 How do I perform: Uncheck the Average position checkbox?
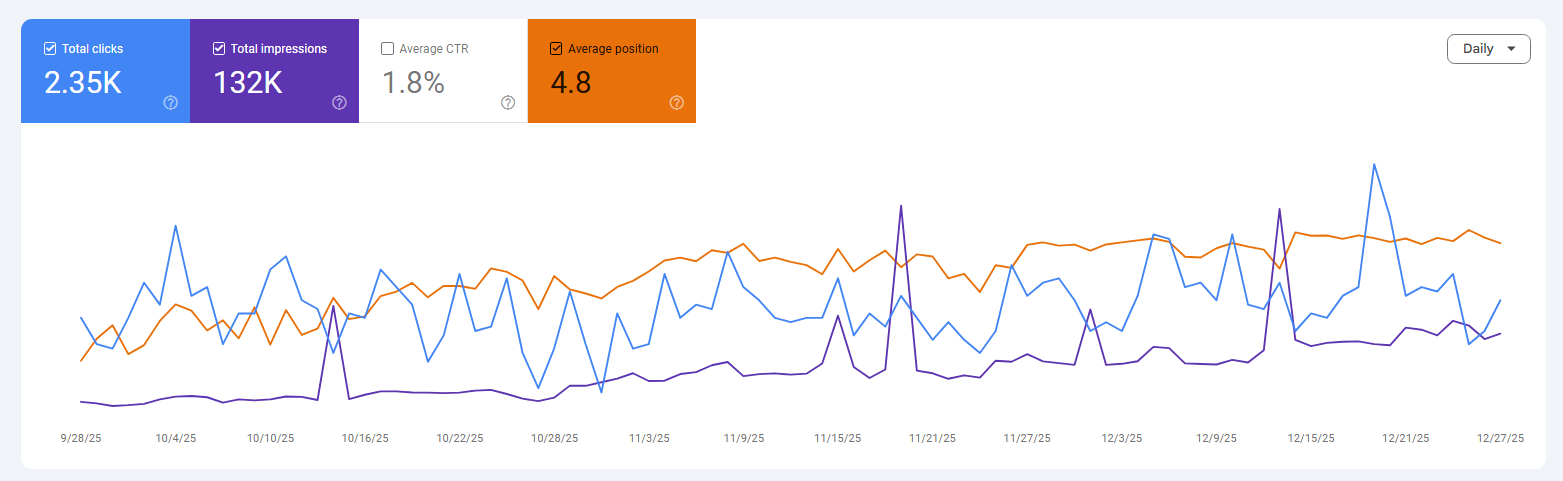click(x=557, y=48)
